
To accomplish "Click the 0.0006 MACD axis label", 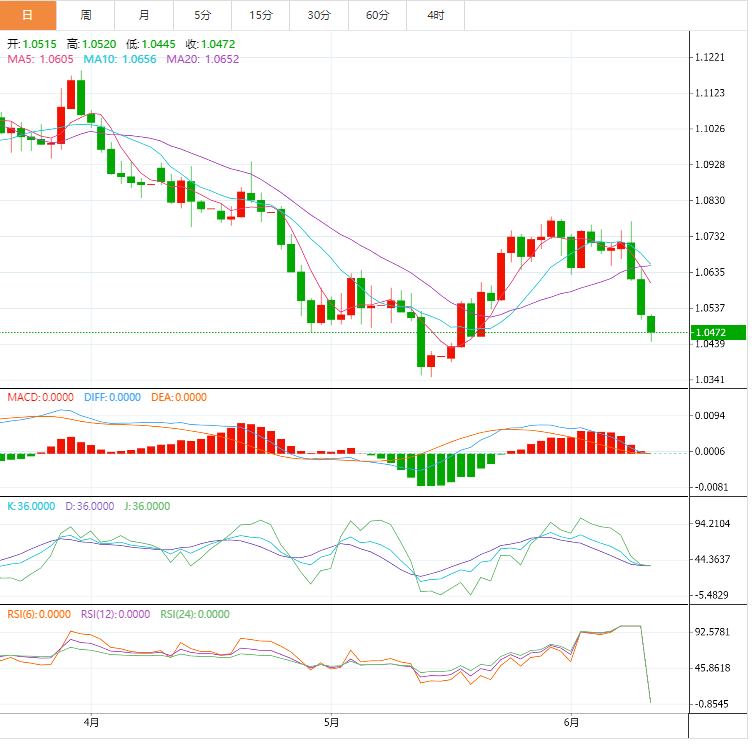I will (x=710, y=452).
